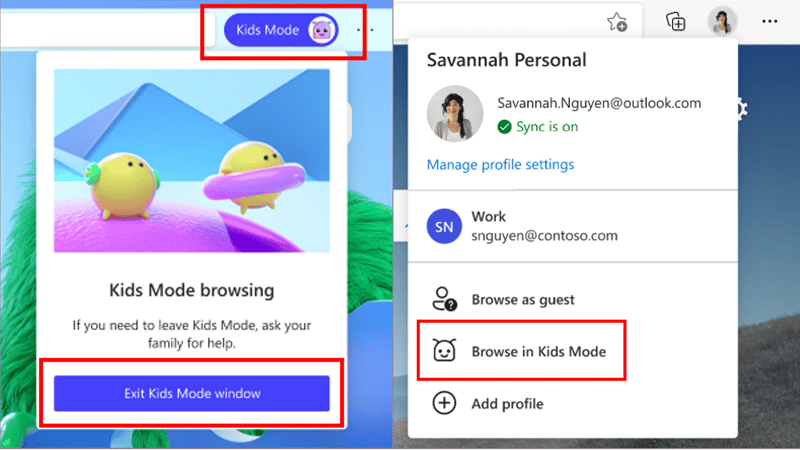Click the purple monster avatar in Kids Mode pill
Viewport: 800px width, 450px height.
(x=322, y=31)
